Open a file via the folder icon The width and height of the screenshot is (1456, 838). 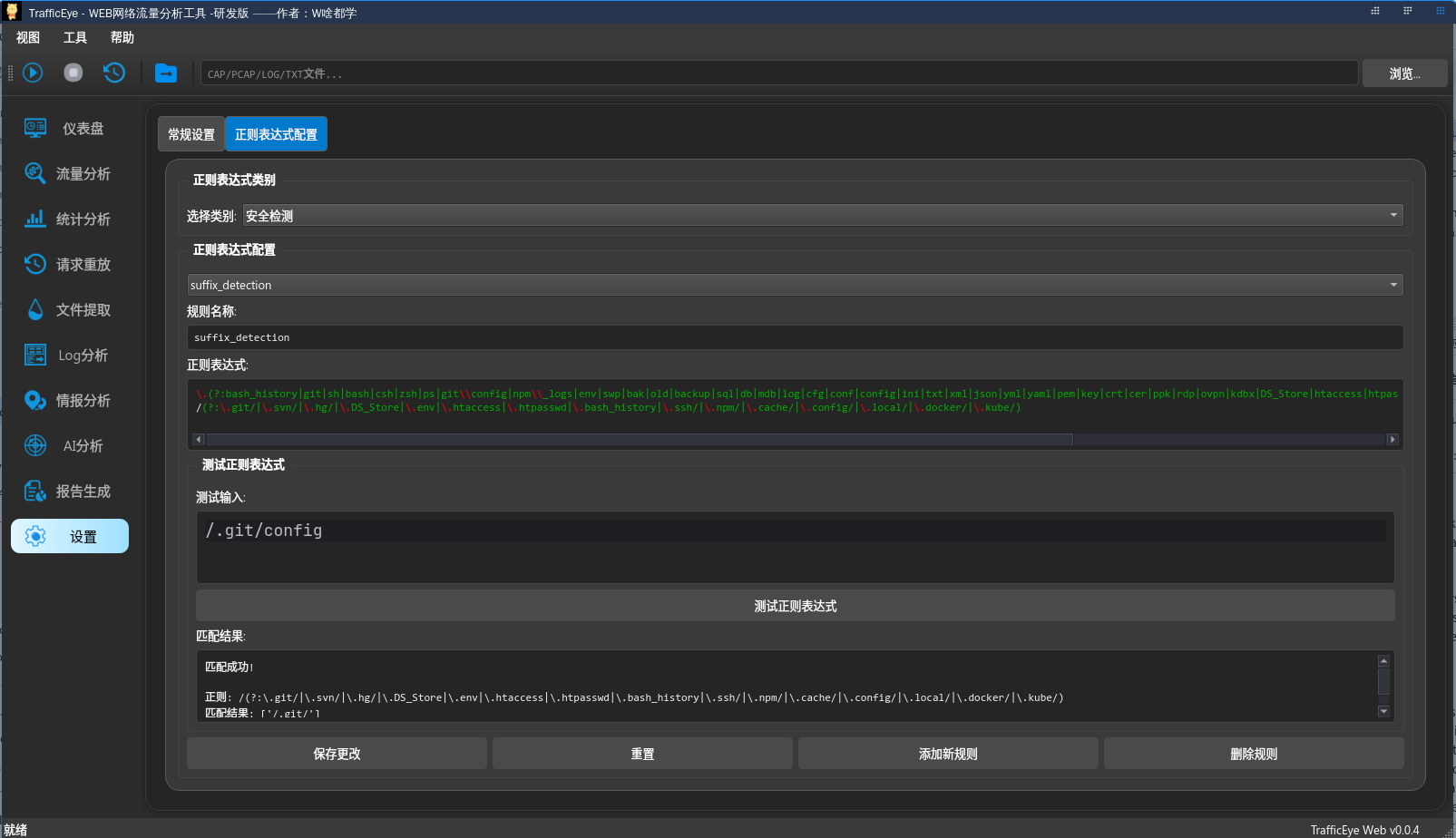(x=166, y=73)
